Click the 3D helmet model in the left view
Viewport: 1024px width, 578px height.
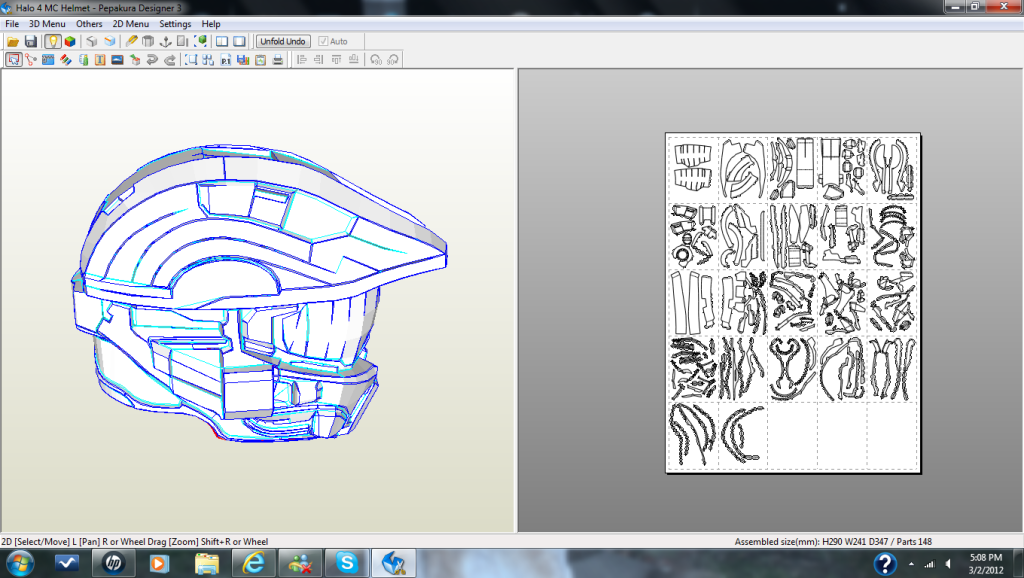(x=259, y=293)
